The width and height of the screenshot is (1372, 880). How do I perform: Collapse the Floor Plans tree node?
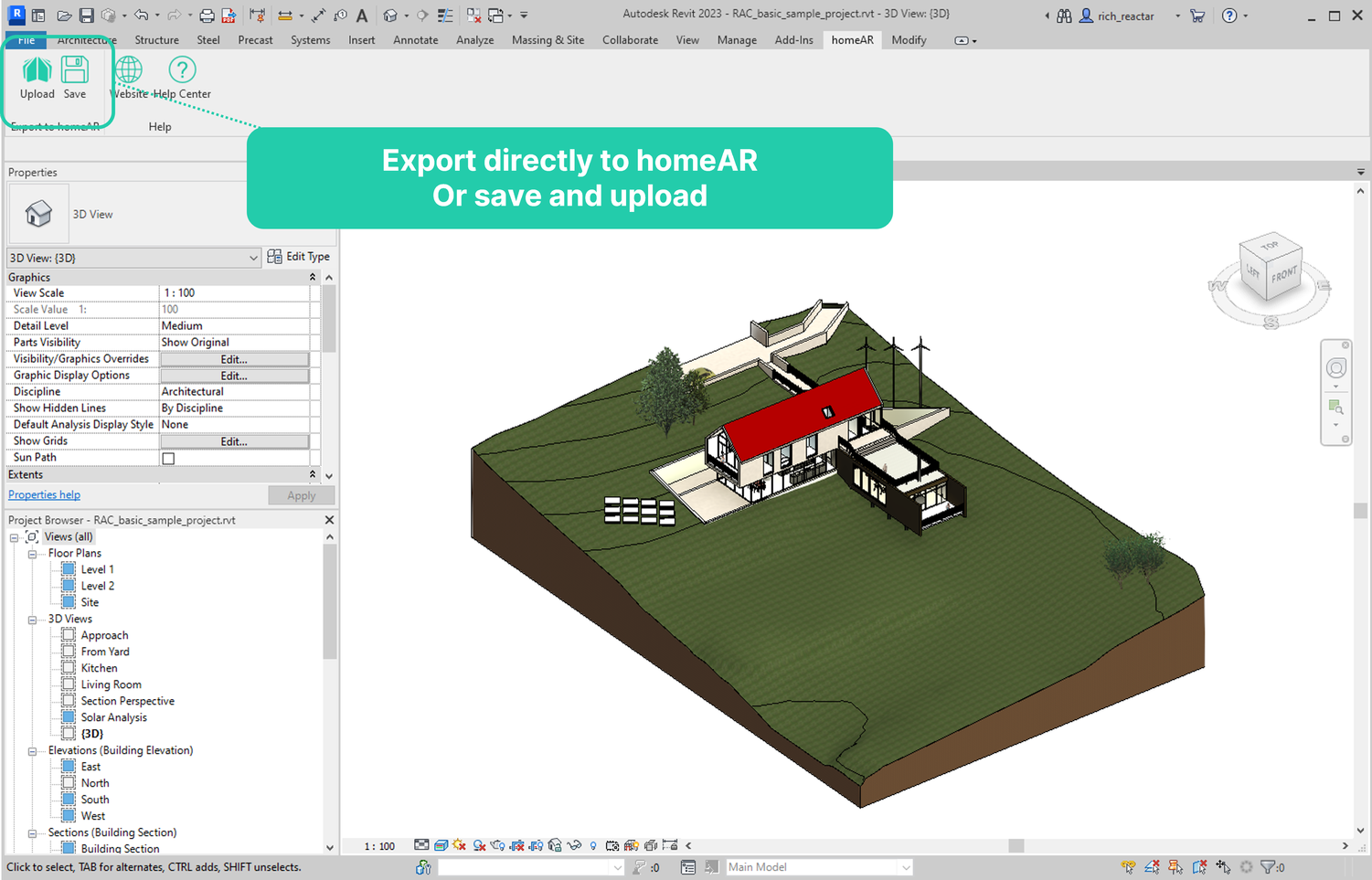(32, 554)
